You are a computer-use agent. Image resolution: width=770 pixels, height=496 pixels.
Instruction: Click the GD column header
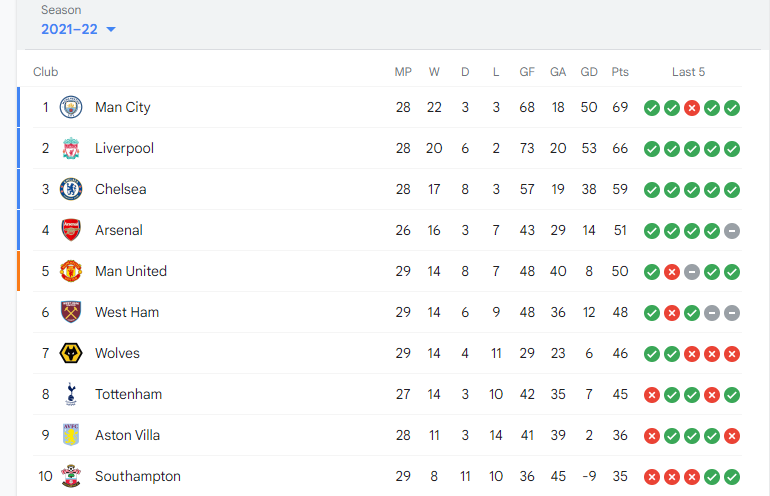tap(589, 72)
